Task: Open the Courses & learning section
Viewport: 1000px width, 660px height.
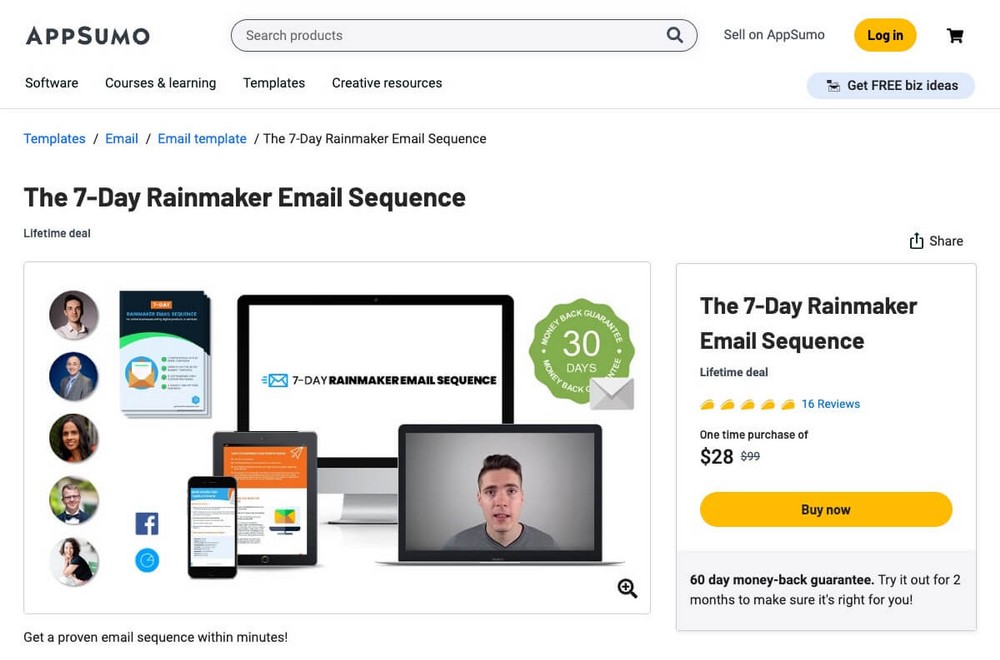Action: 160,83
